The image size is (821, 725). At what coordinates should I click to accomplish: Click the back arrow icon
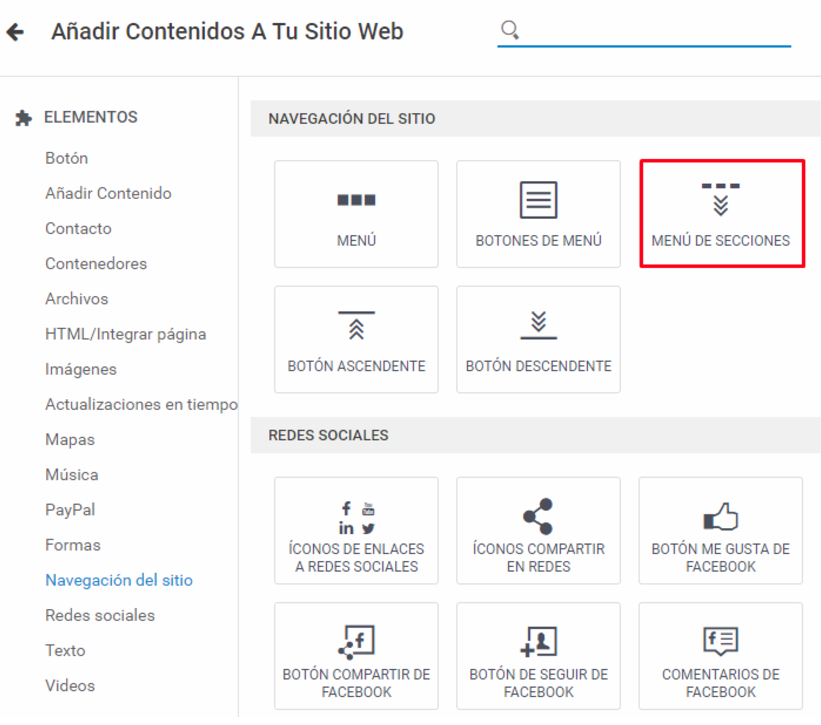[15, 32]
